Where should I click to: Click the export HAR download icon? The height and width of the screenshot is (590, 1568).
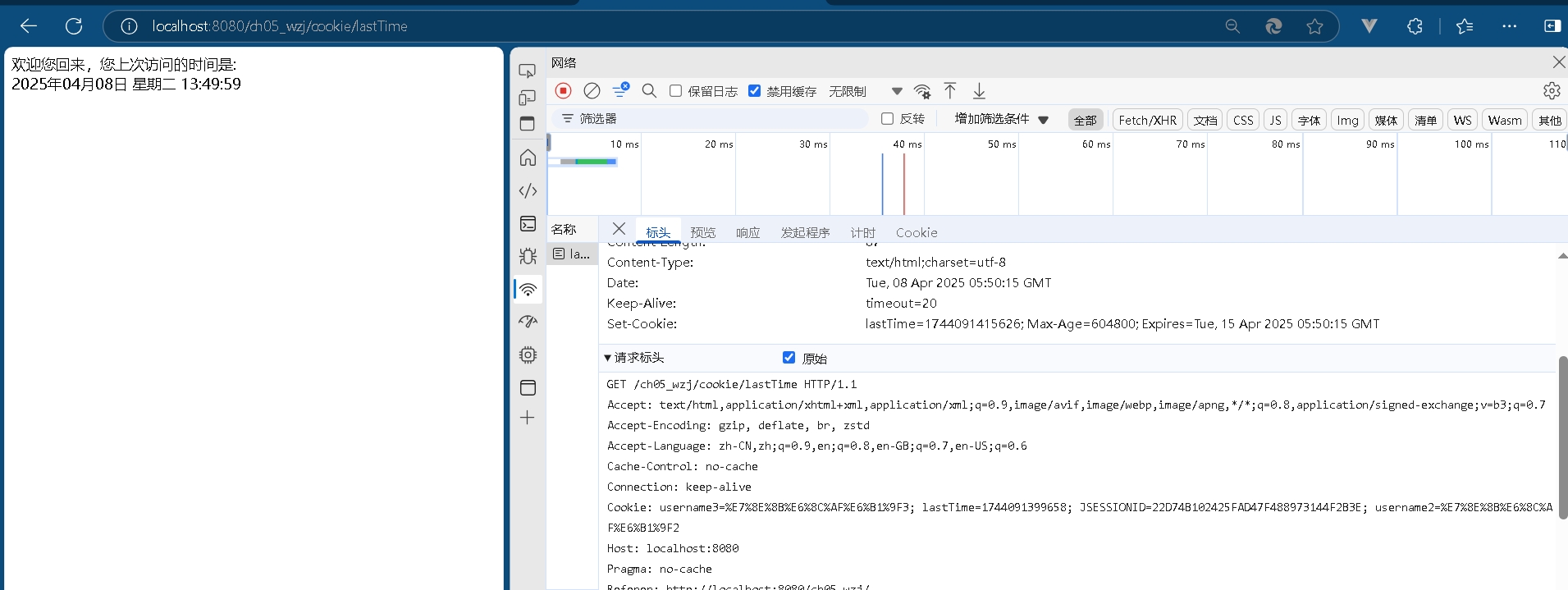click(979, 91)
